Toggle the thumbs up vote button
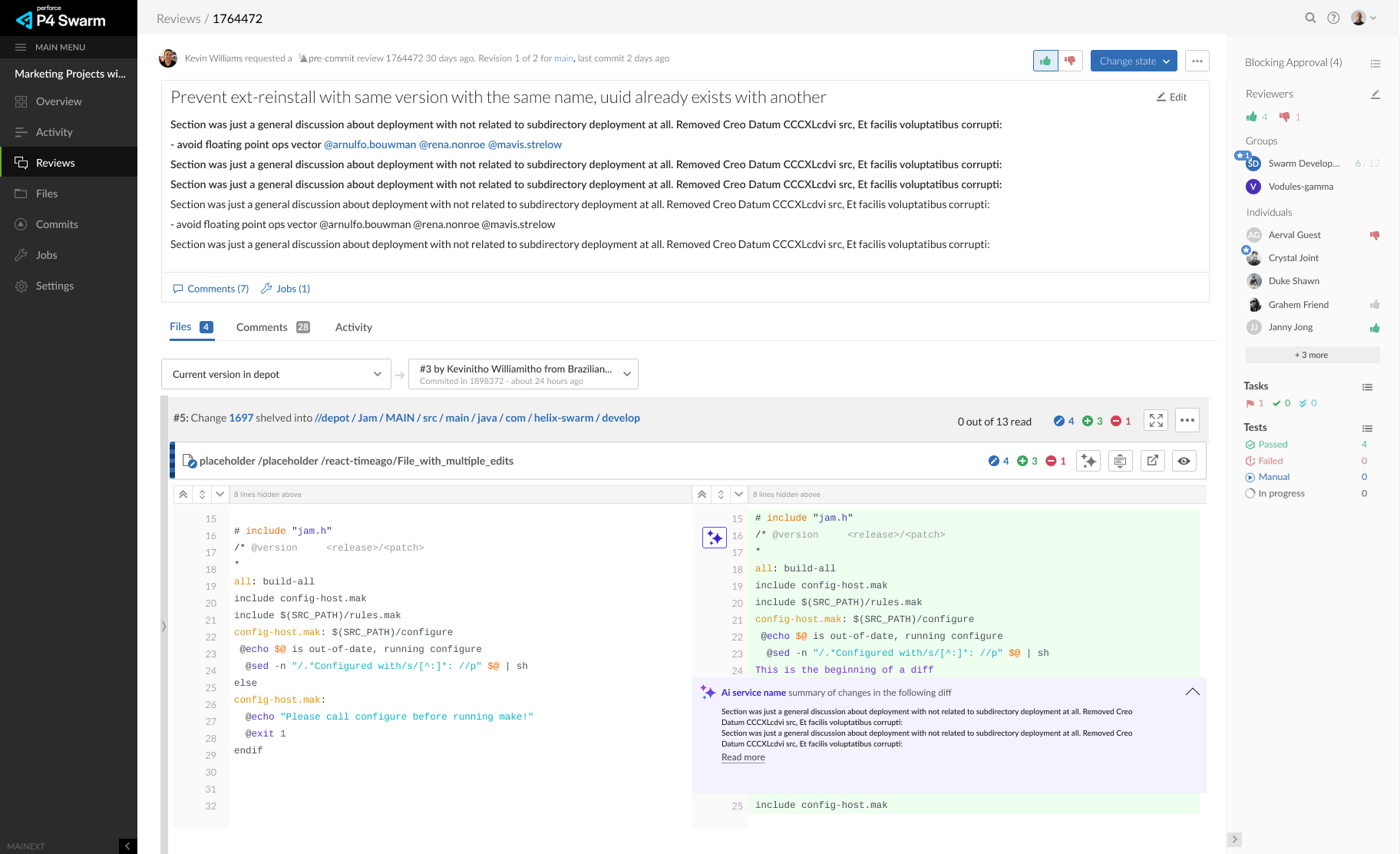 click(1045, 61)
